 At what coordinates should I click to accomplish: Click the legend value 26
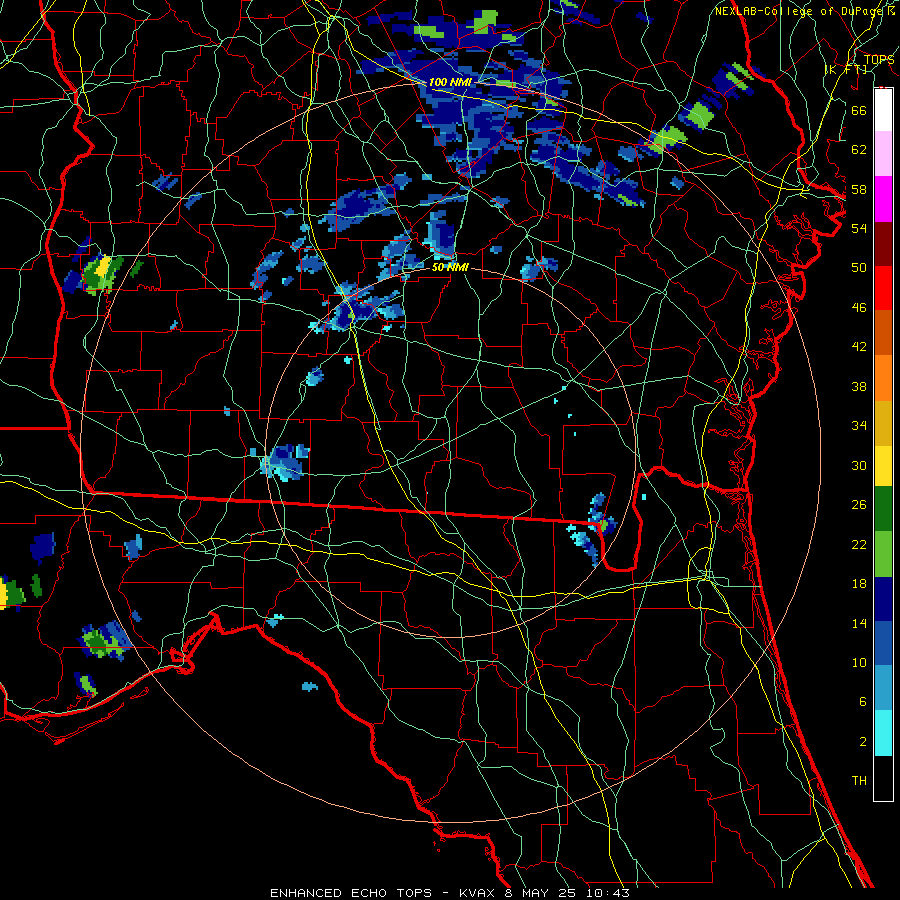859,505
